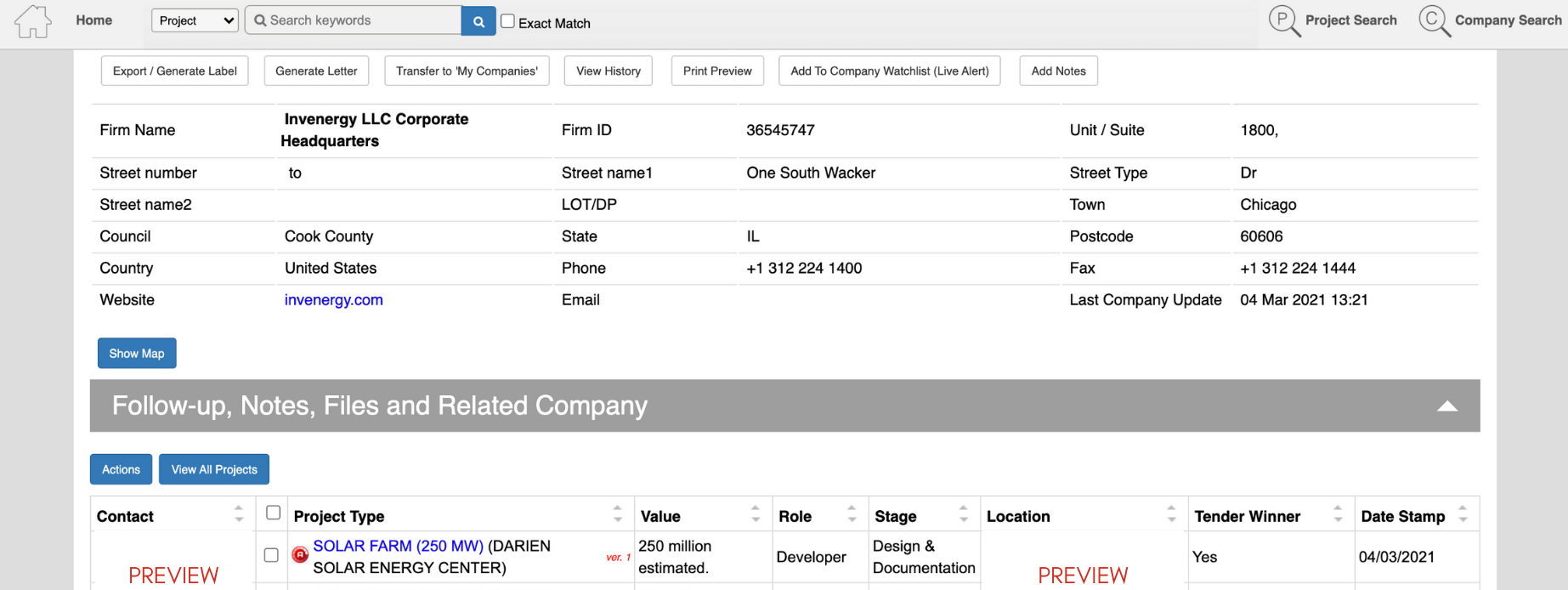Click Generate Letter button
This screenshot has width=1568, height=590.
[316, 71]
